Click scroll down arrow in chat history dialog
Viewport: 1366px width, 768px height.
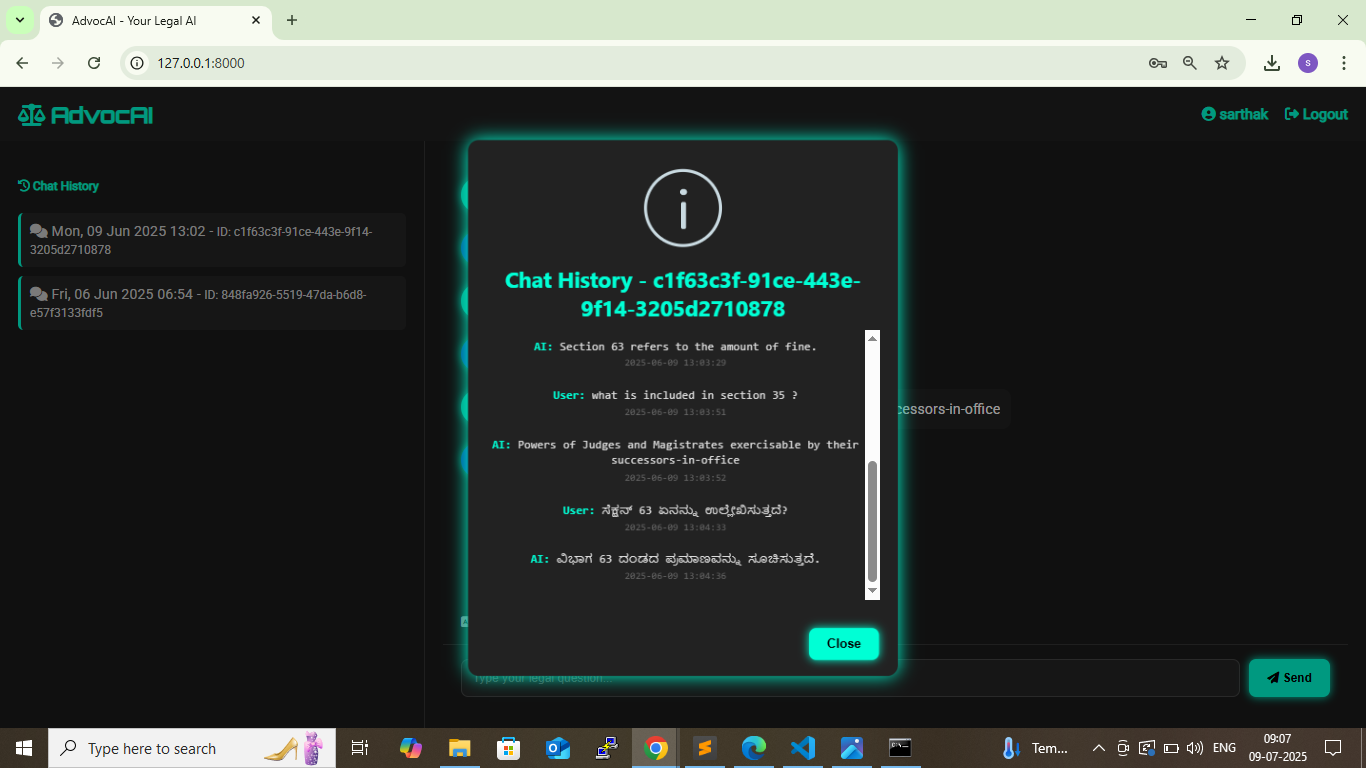[872, 592]
